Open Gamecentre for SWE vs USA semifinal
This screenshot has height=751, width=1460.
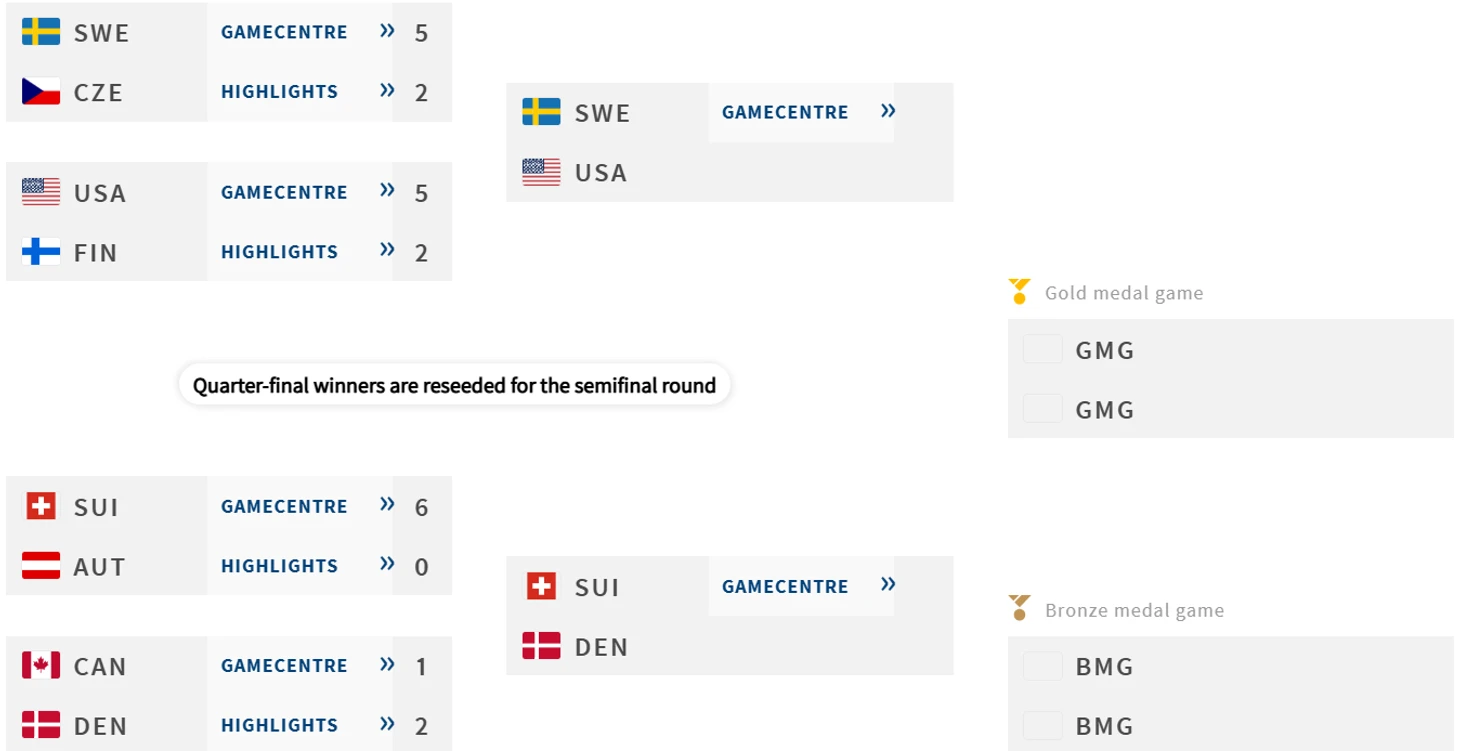click(785, 112)
